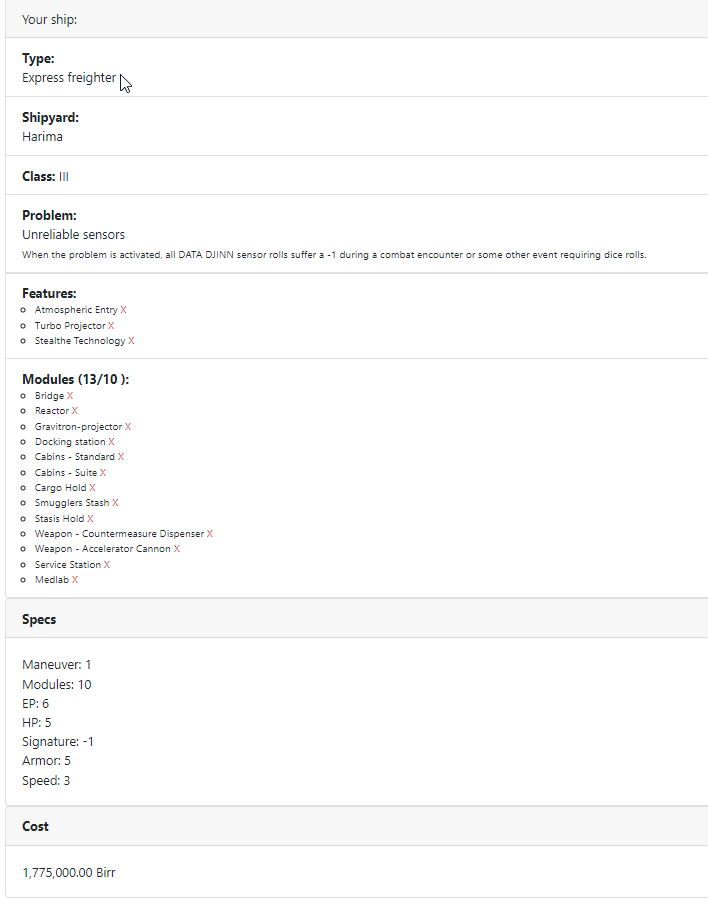Remove the Countermeasure Dispenser weapon
The width and height of the screenshot is (708, 905).
210,534
